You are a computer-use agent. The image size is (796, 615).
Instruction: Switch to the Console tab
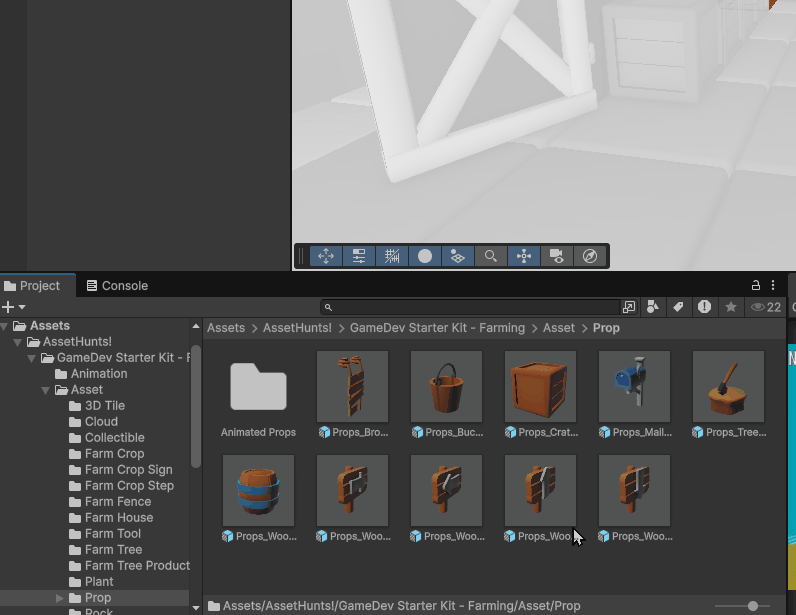point(117,285)
